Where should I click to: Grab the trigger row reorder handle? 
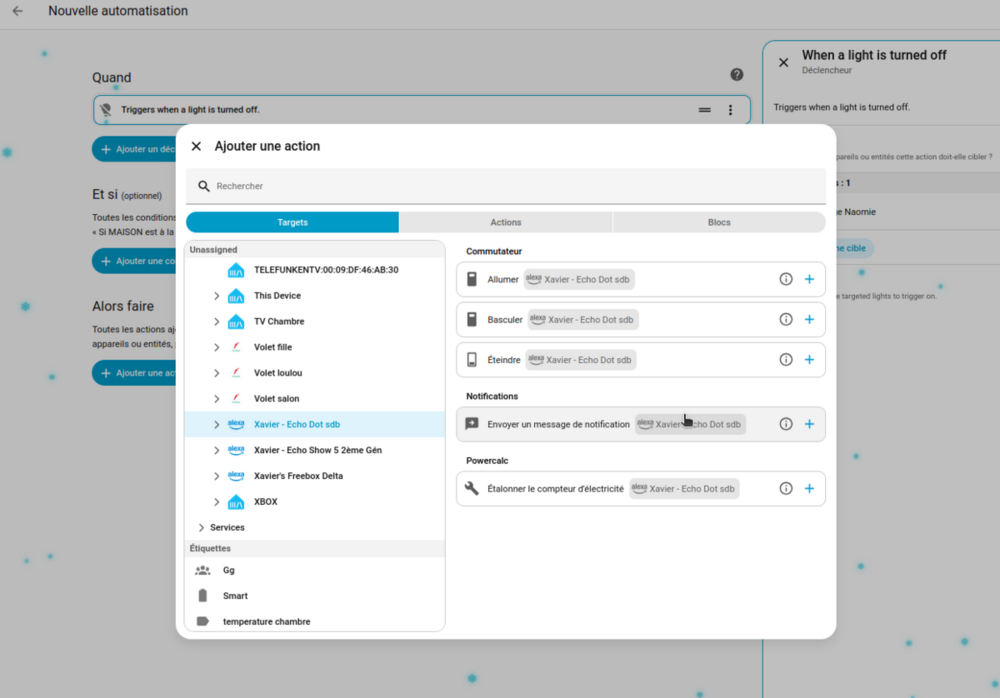click(x=705, y=110)
